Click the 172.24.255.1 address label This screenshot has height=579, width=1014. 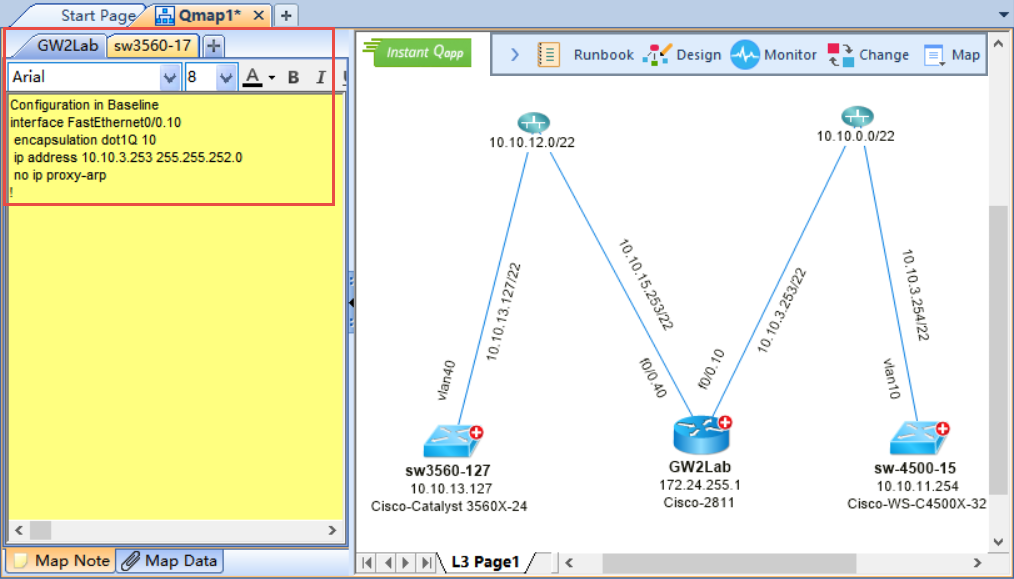point(700,485)
